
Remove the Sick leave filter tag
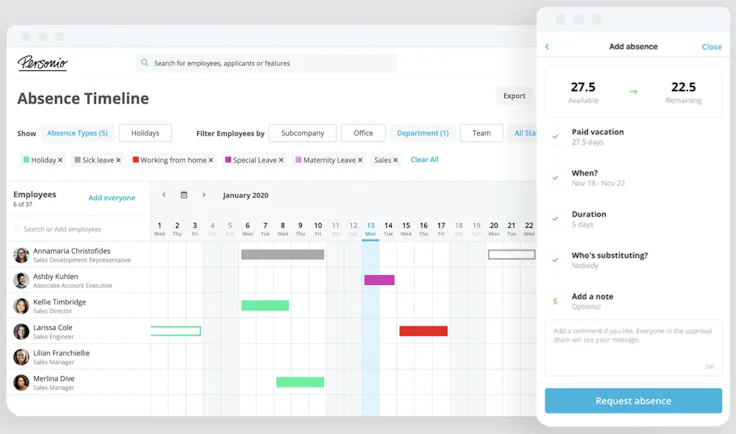coord(118,160)
